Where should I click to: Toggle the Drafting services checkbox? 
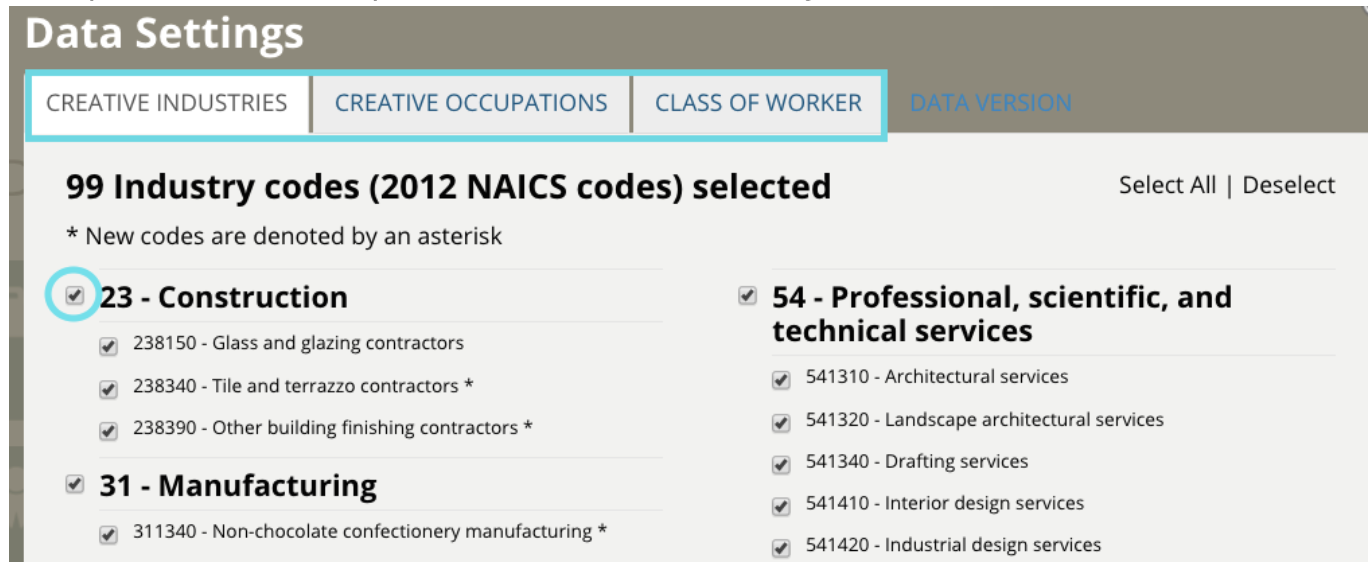point(781,465)
